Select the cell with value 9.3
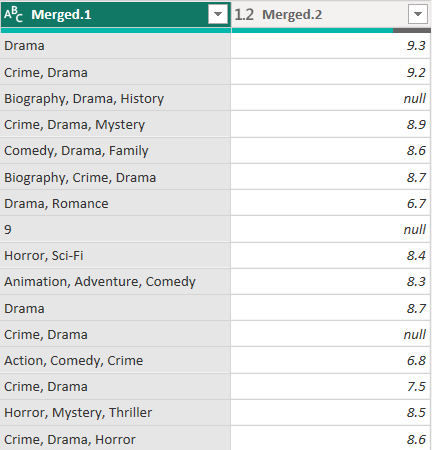The height and width of the screenshot is (450, 432). click(330, 46)
